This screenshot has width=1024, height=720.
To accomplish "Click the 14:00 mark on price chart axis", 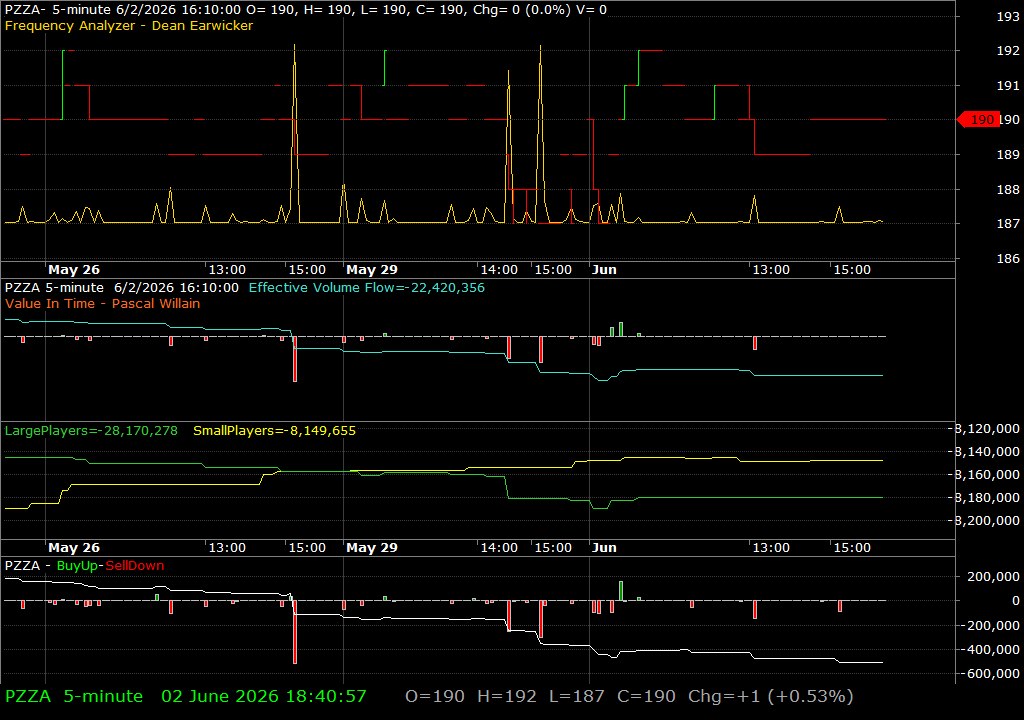I will [x=499, y=270].
